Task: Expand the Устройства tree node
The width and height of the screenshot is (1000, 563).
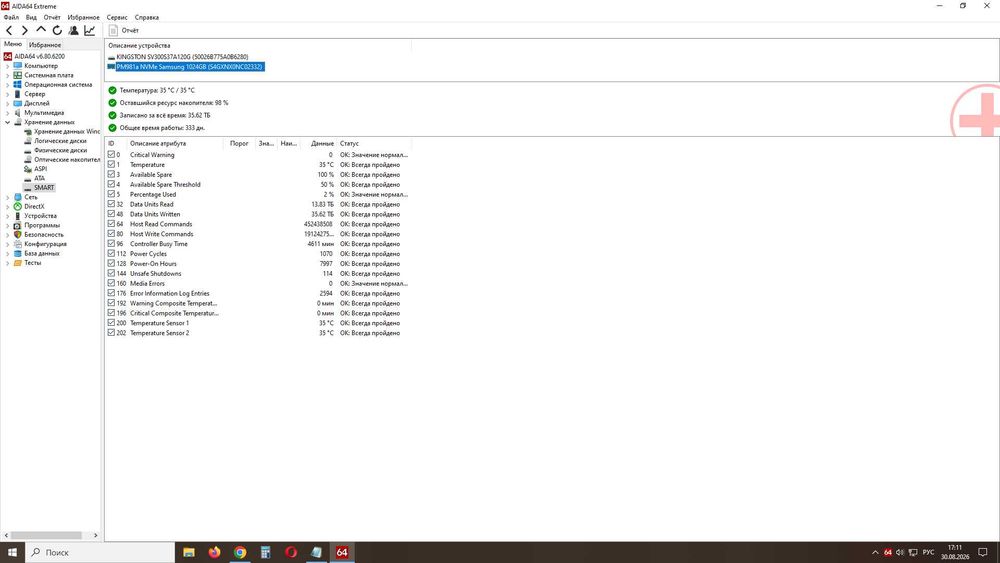Action: click(8, 216)
